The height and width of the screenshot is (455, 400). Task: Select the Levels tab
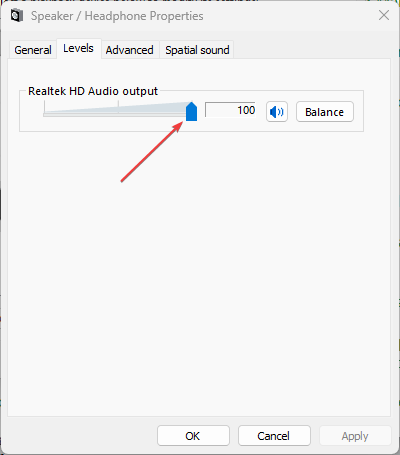(78, 49)
